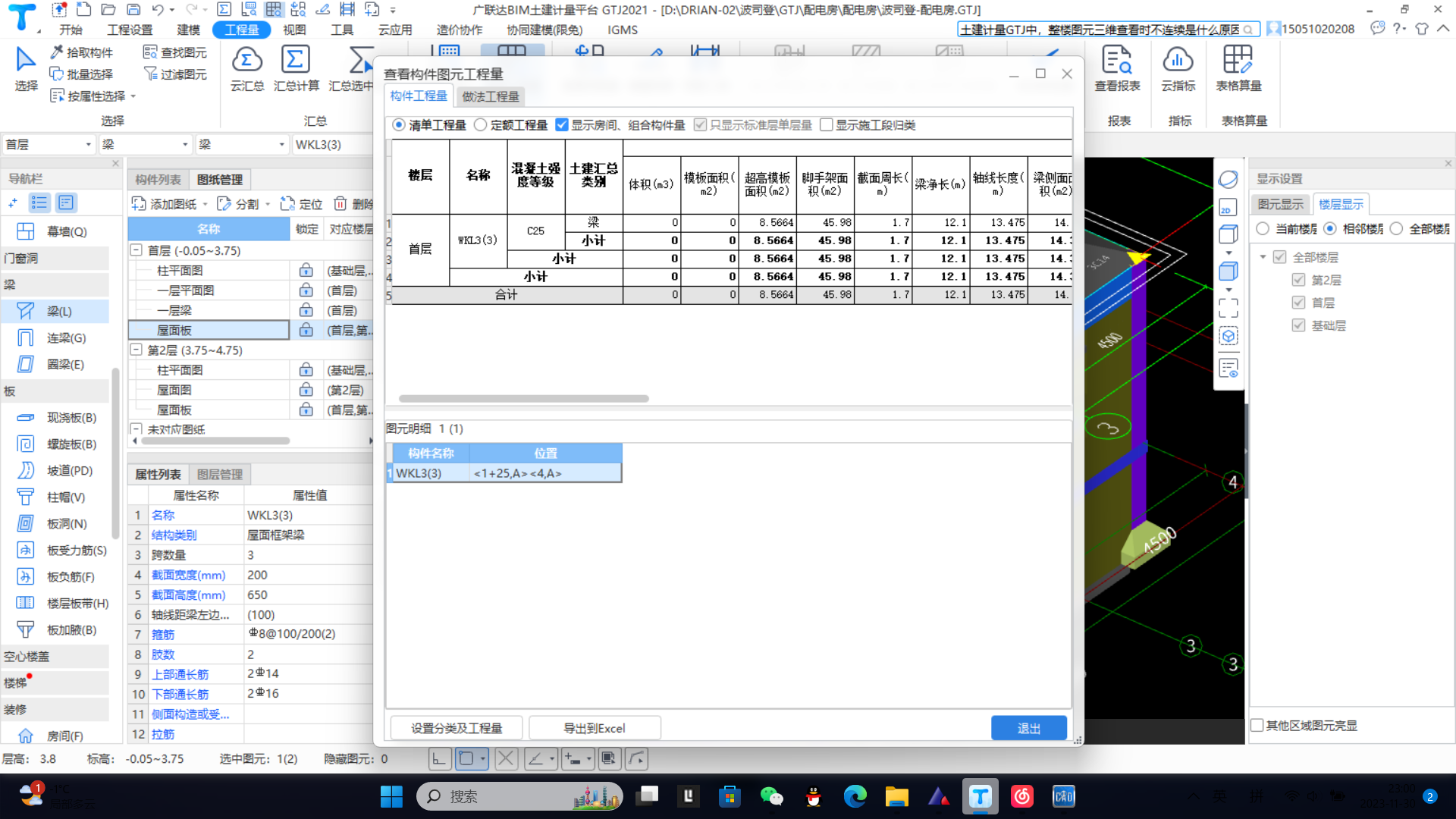Collapse 全部楼层 tree expander
The image size is (1456, 819).
tap(1263, 257)
